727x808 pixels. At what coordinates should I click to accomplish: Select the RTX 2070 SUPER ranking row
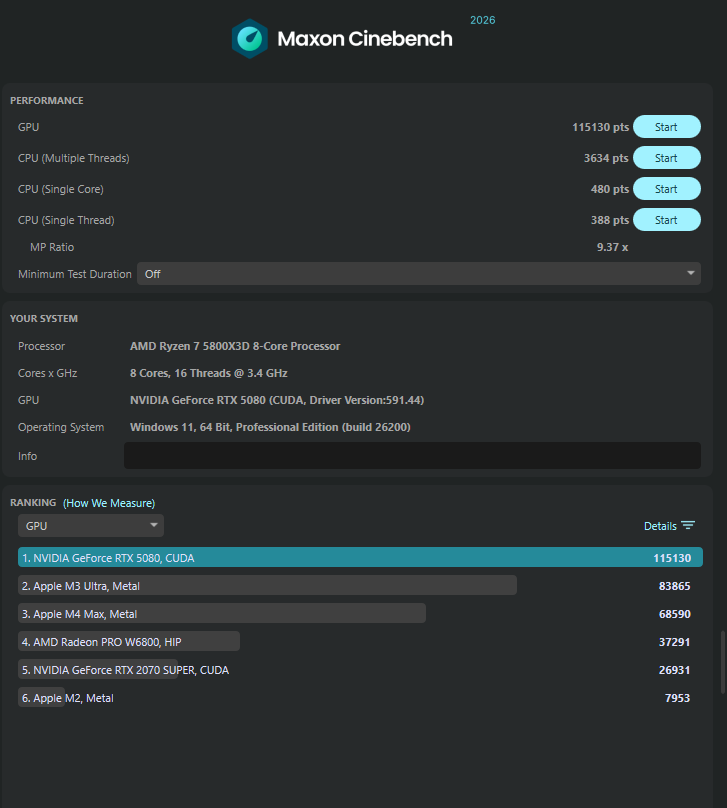pyautogui.click(x=360, y=669)
